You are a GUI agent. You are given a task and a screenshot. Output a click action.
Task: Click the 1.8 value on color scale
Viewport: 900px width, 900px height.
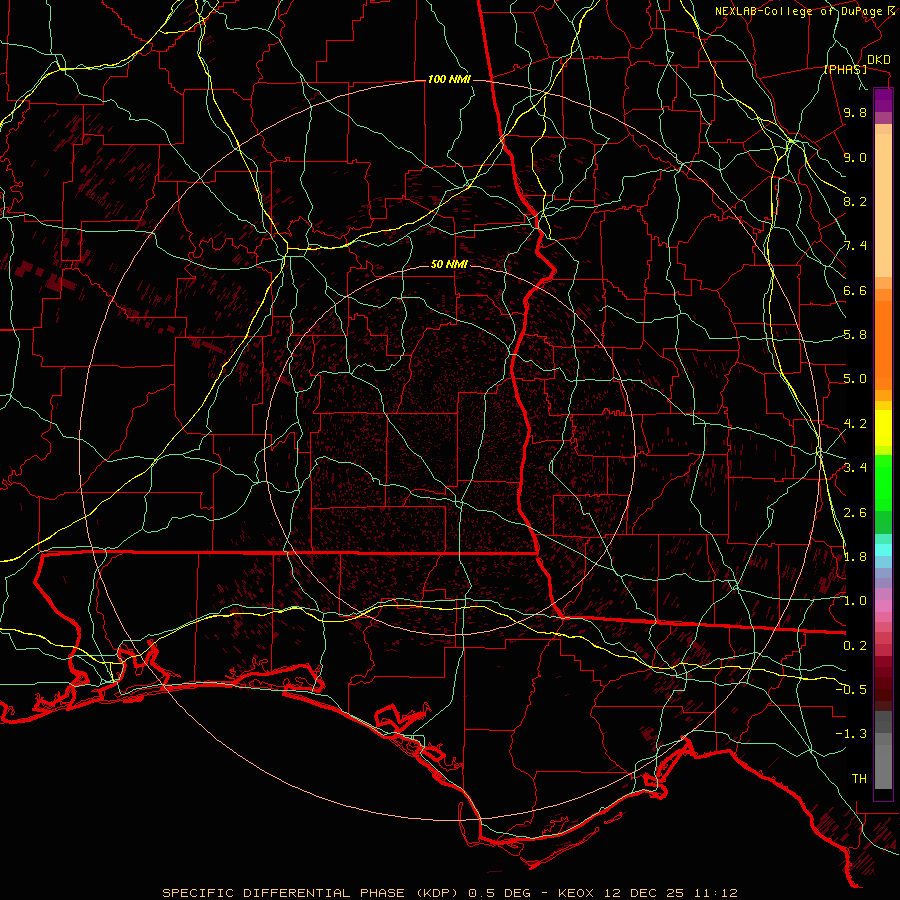click(x=855, y=557)
